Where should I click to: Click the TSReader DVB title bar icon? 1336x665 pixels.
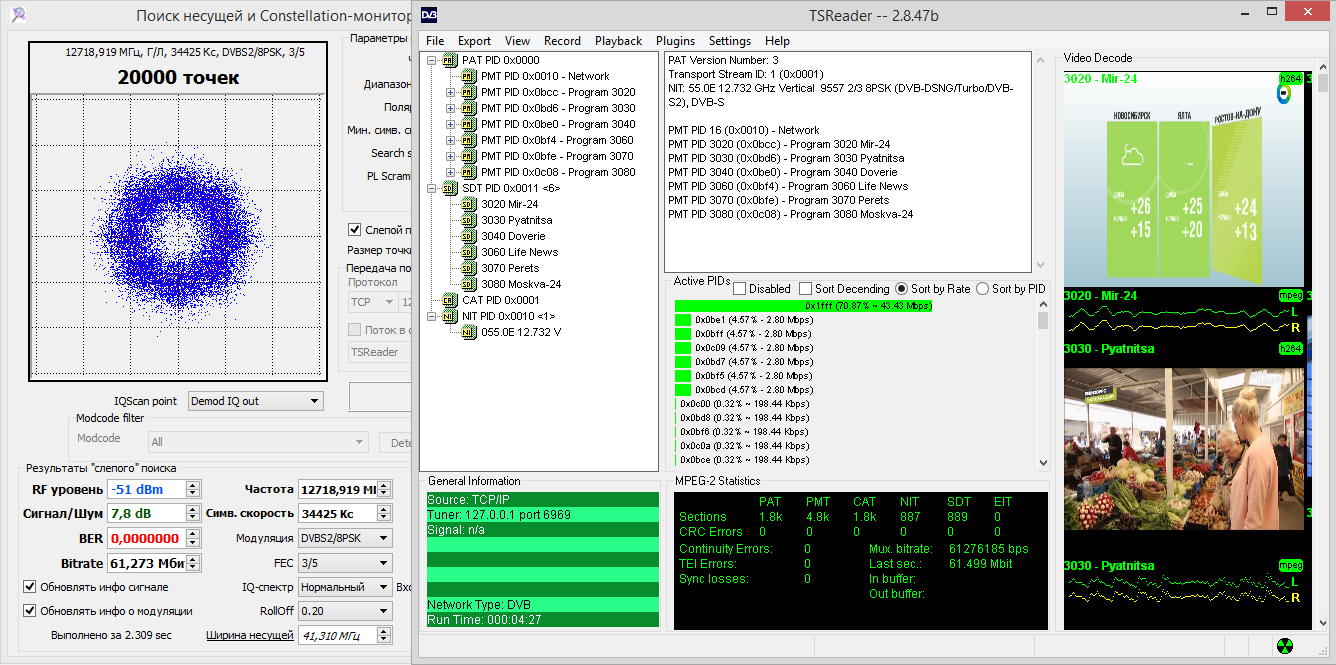(428, 15)
